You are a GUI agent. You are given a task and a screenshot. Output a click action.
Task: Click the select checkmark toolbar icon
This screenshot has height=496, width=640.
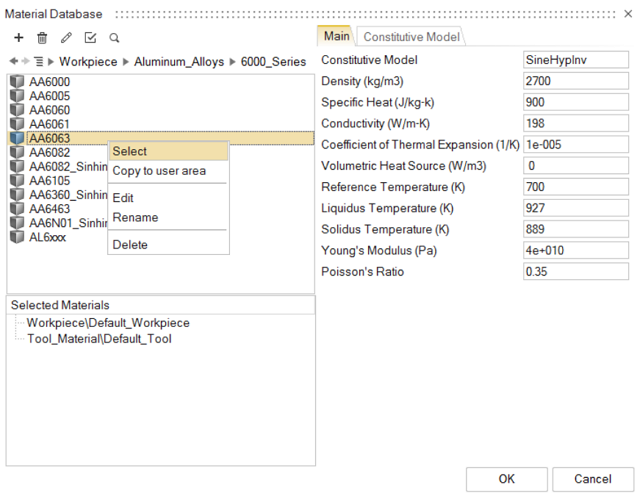click(90, 38)
